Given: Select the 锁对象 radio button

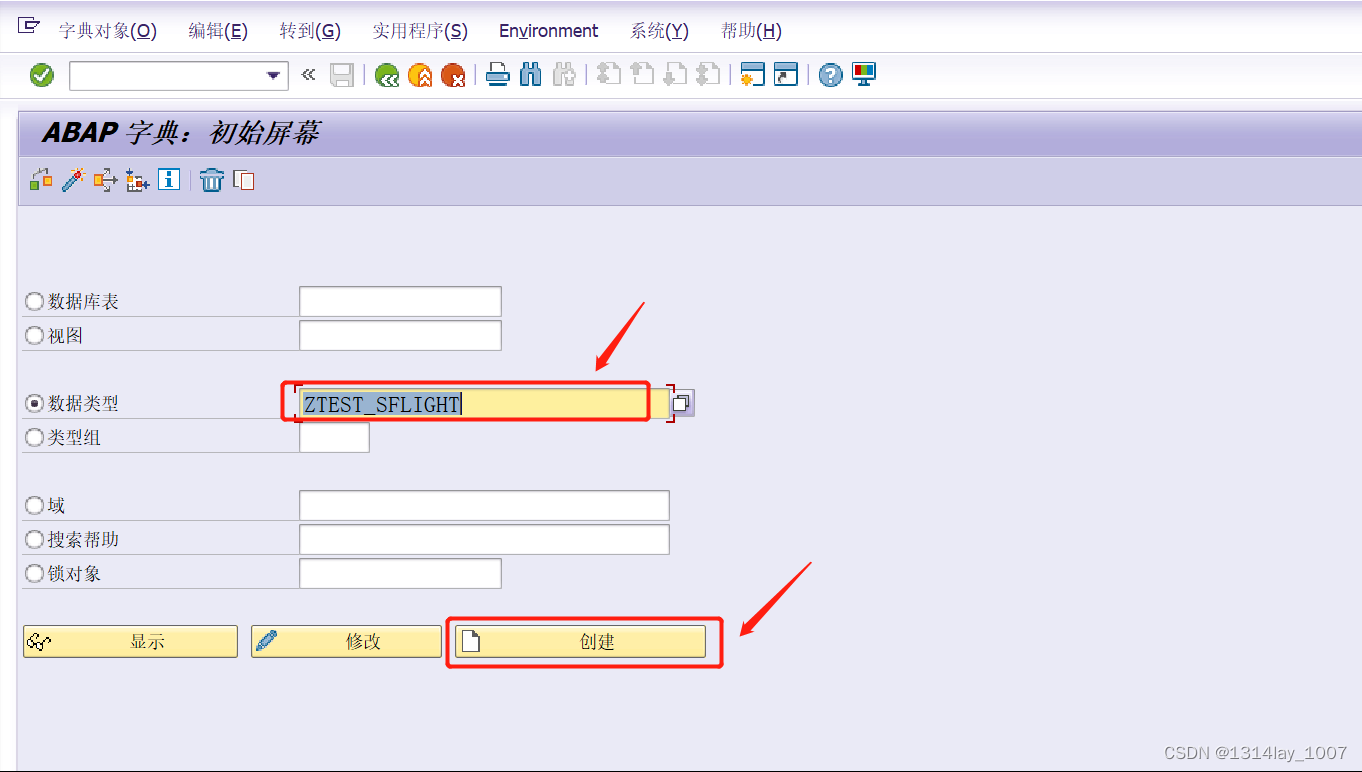Looking at the screenshot, I should 35,574.
